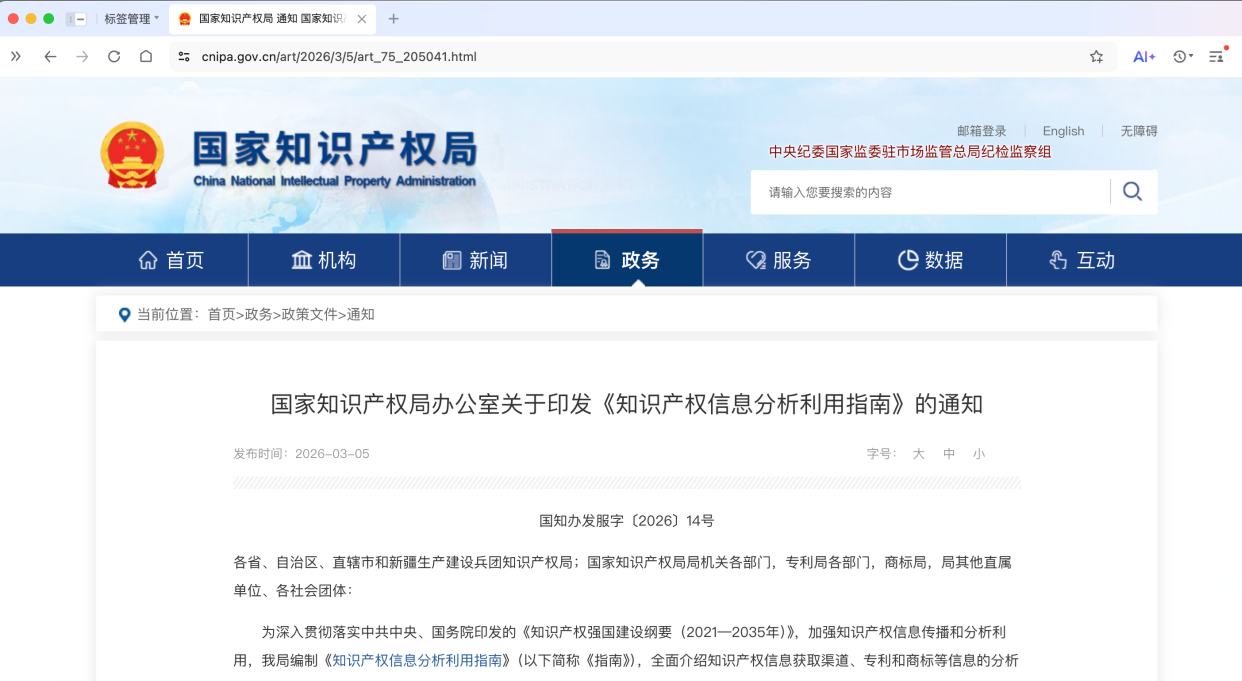The width and height of the screenshot is (1242, 681).
Task: Expand the toolbar overflow chevron
Action: point(15,57)
